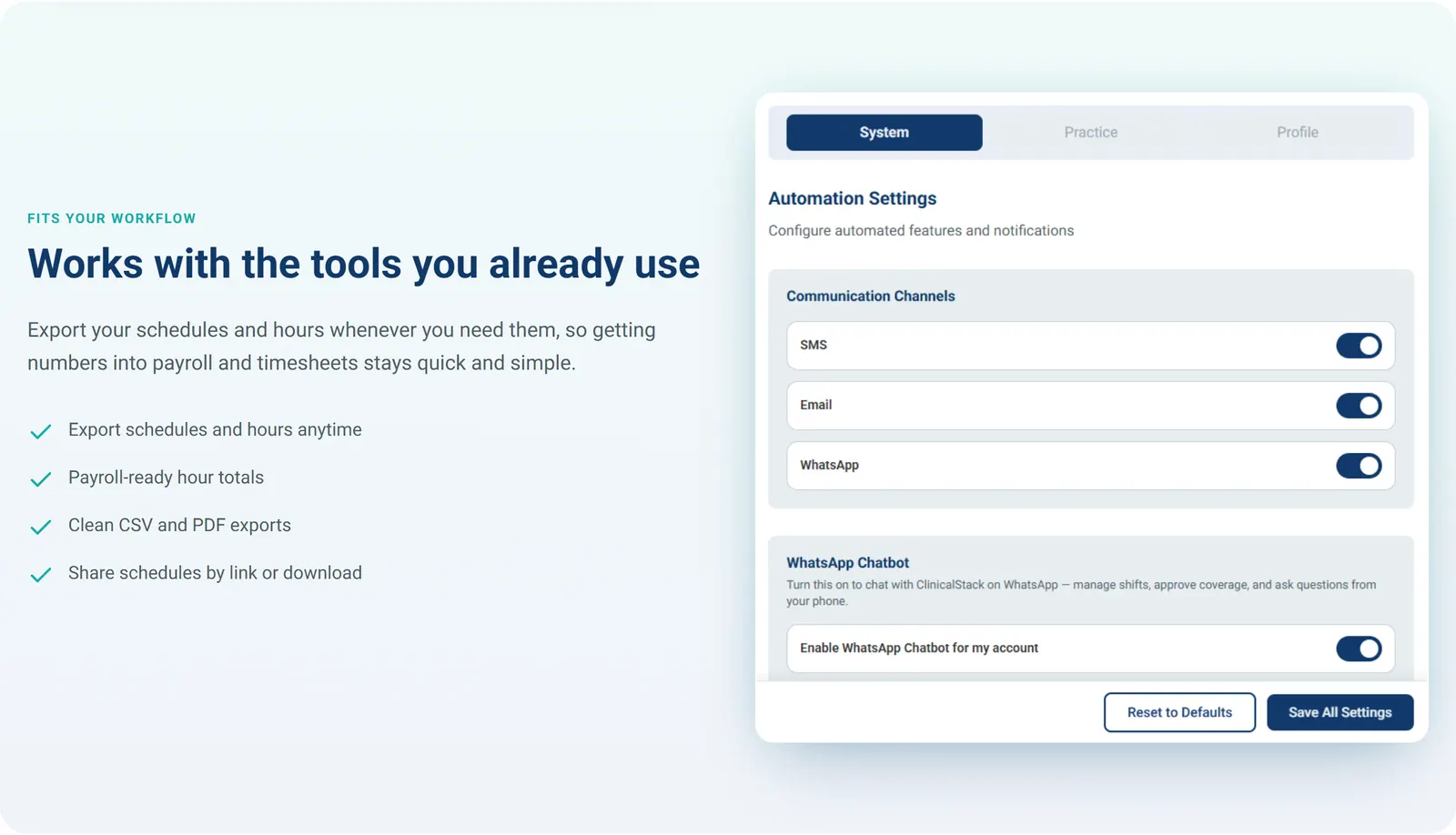Click text Clean CSV and PDF exports

(x=179, y=525)
